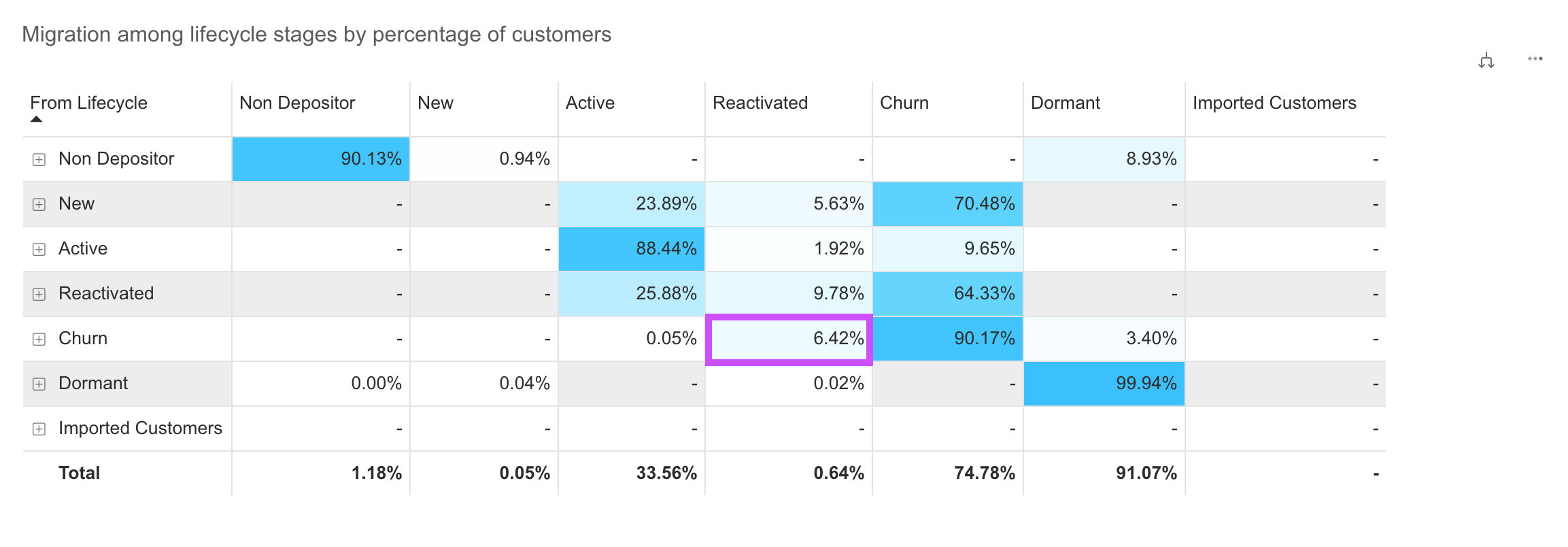Expand the Imported Customers row
Screen dimensions: 1568x547
[x=39, y=429]
